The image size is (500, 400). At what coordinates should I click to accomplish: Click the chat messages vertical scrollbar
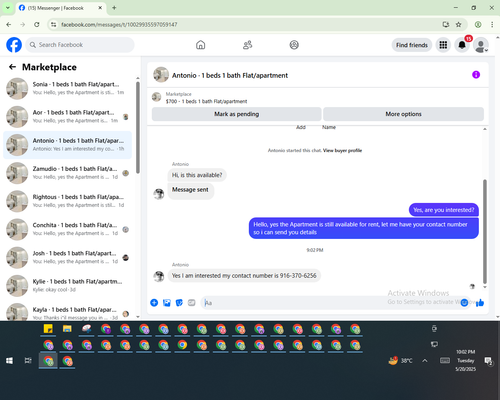485,232
